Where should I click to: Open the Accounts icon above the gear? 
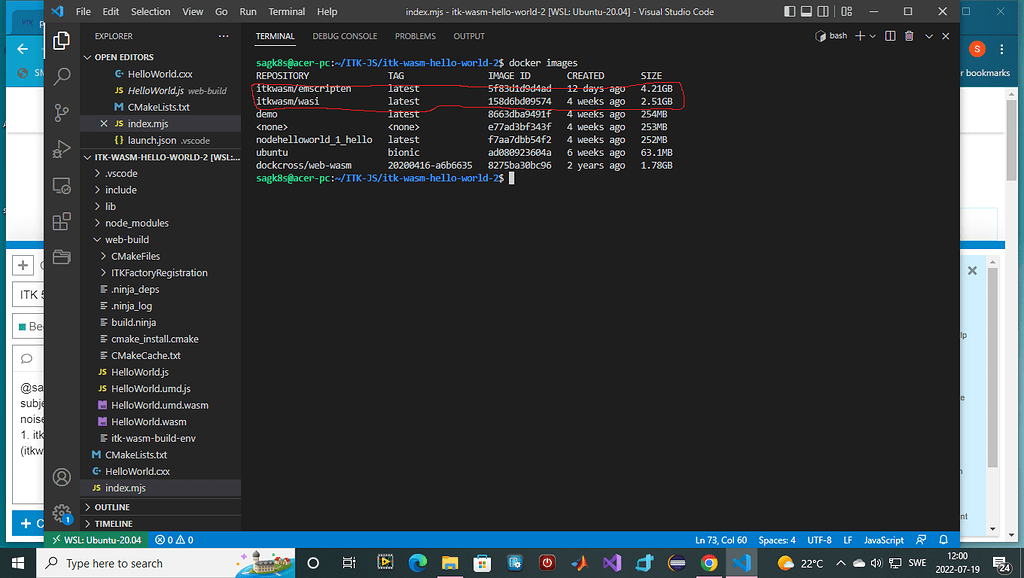[x=61, y=478]
